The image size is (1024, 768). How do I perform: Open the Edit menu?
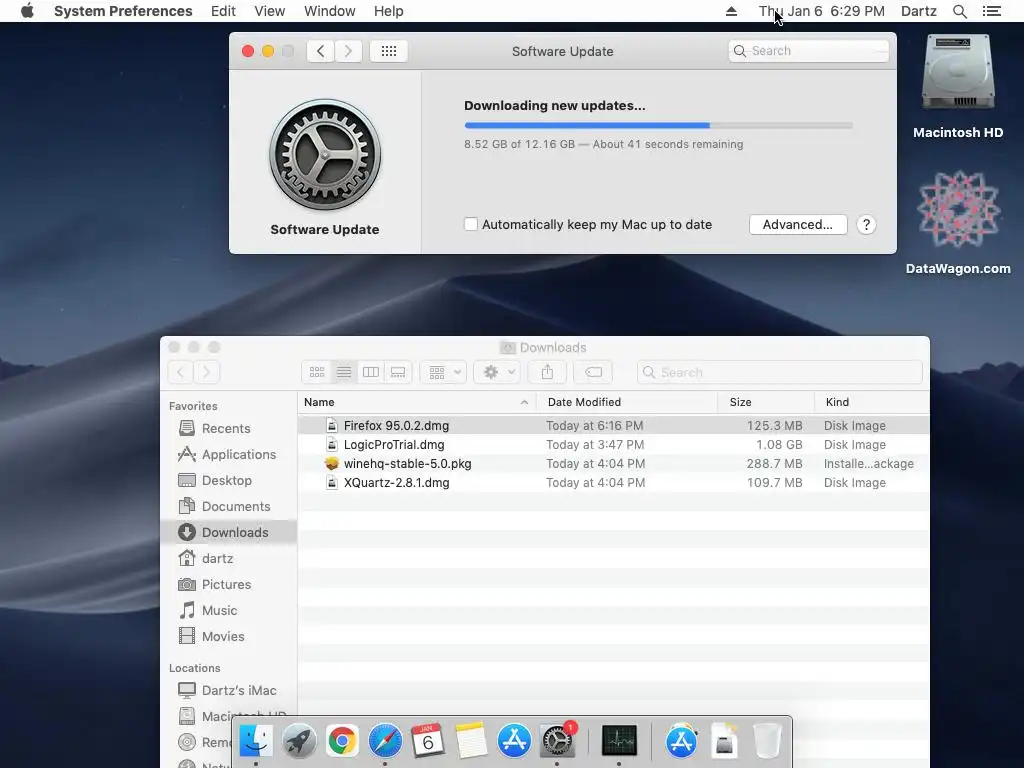[223, 11]
